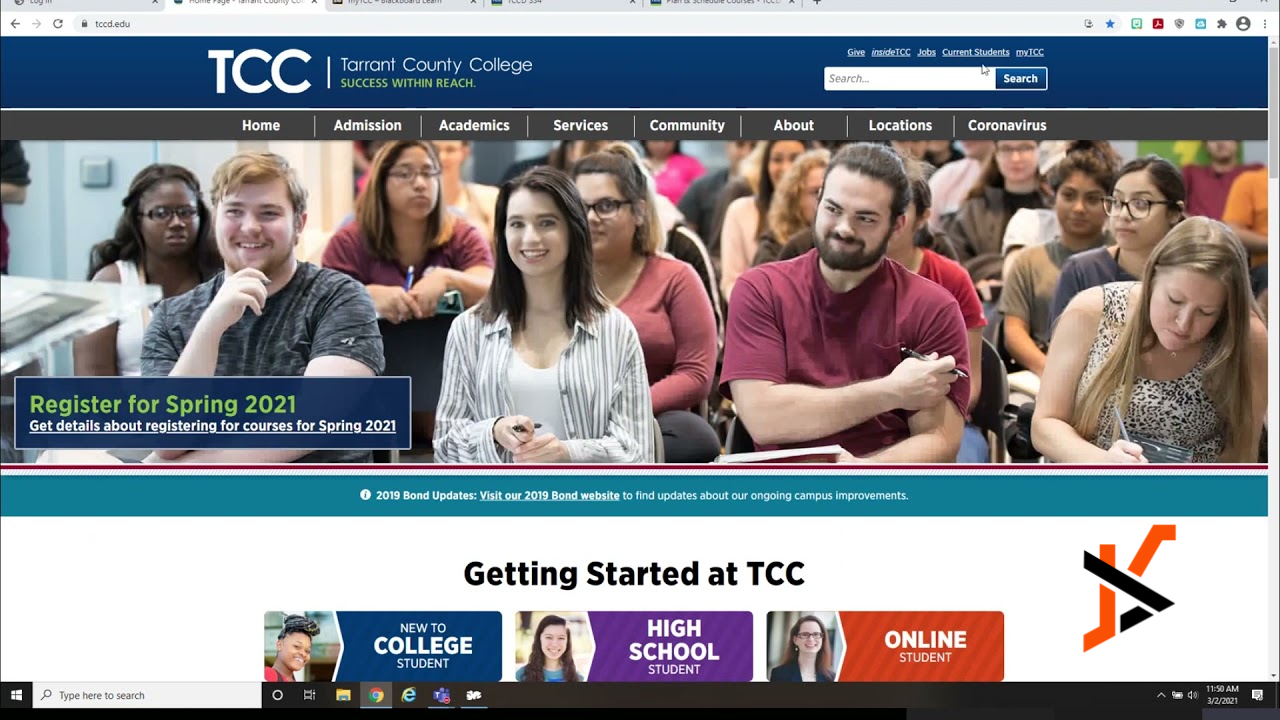Open the Current Students link

(x=975, y=52)
